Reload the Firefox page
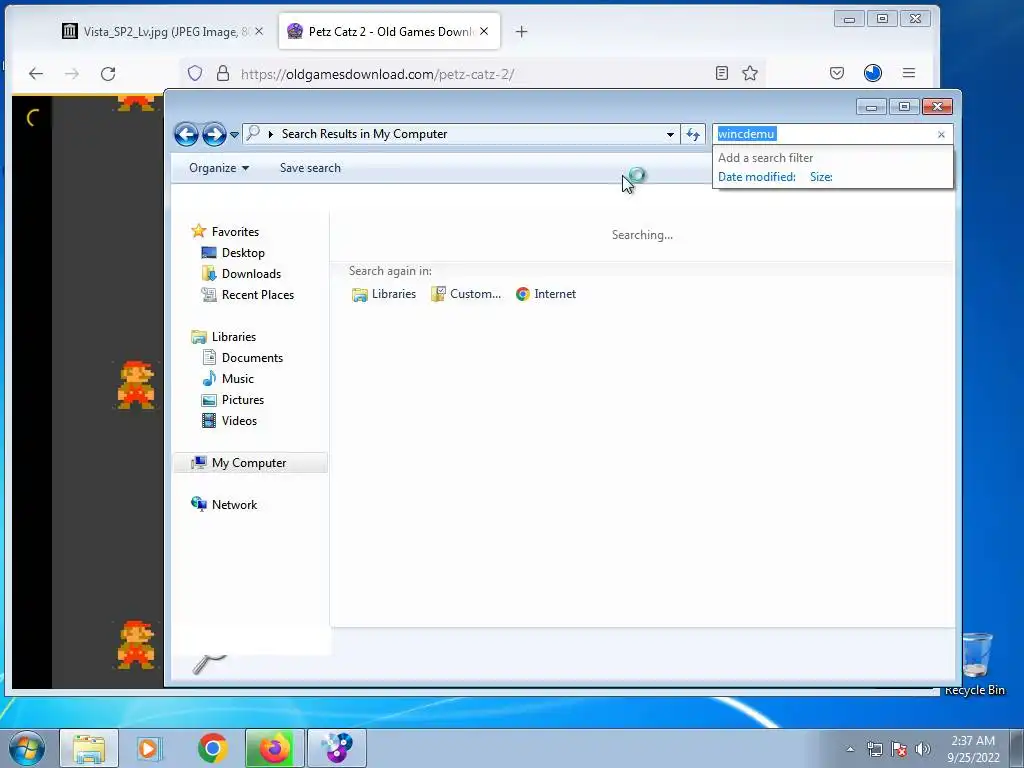Screen dimensions: 1024x768 click(x=108, y=74)
